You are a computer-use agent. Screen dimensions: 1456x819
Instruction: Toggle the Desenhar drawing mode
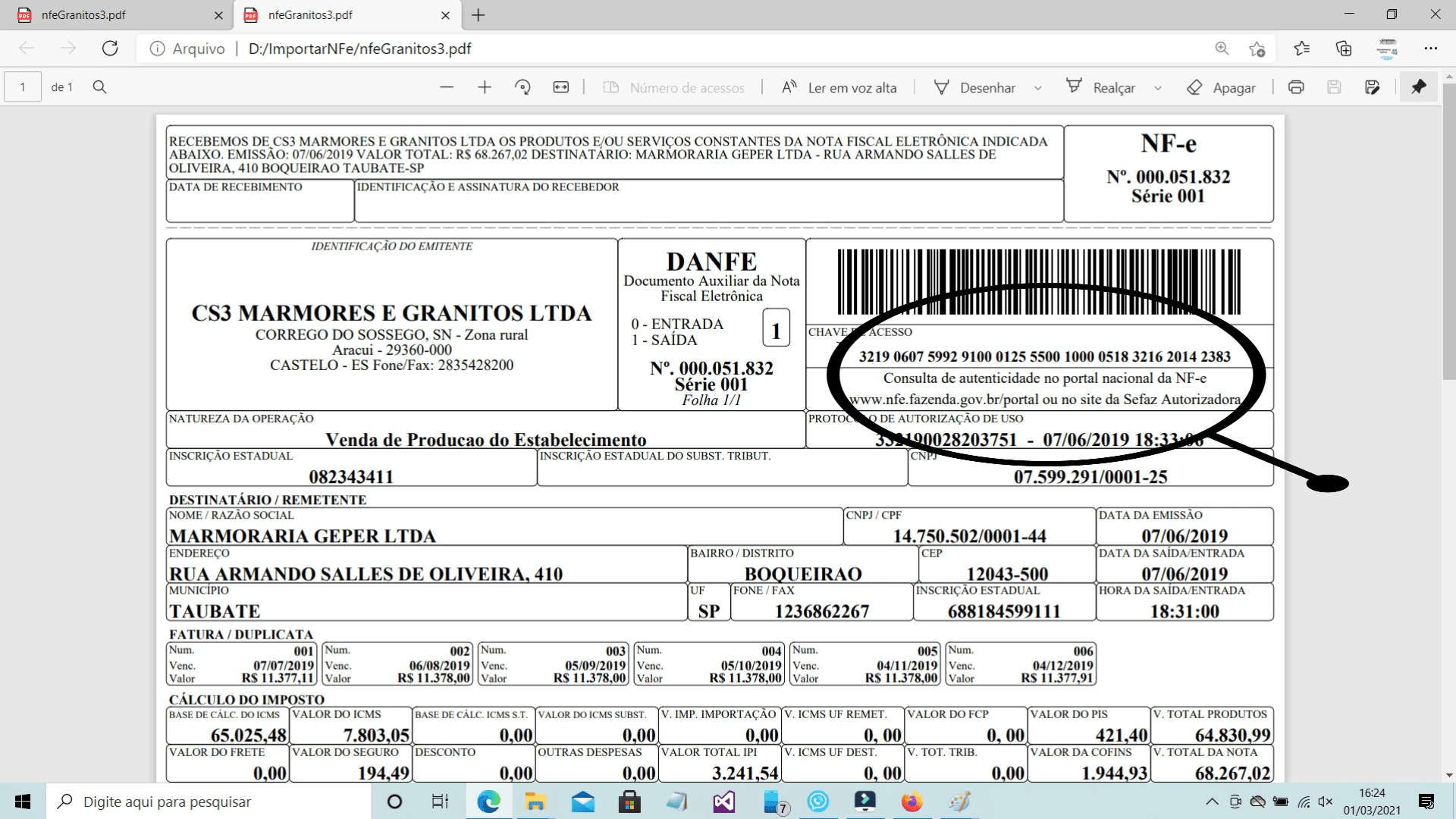click(x=976, y=87)
